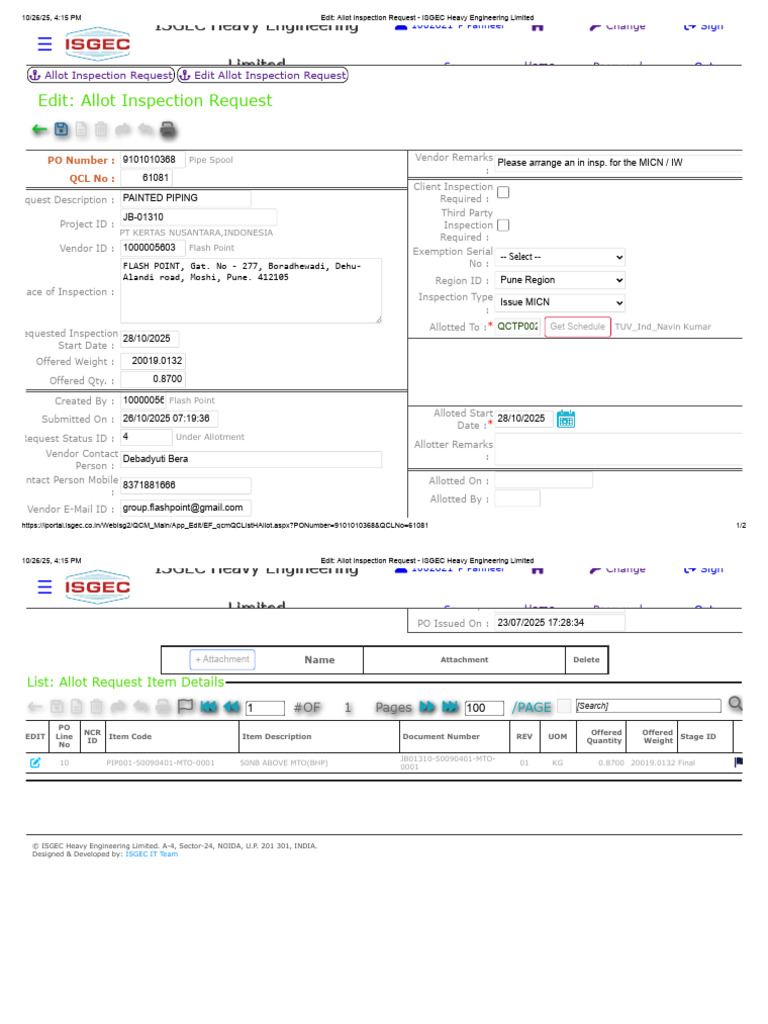The width and height of the screenshot is (768, 1024).
Task: Click the blue save disk icon
Action: (61, 129)
